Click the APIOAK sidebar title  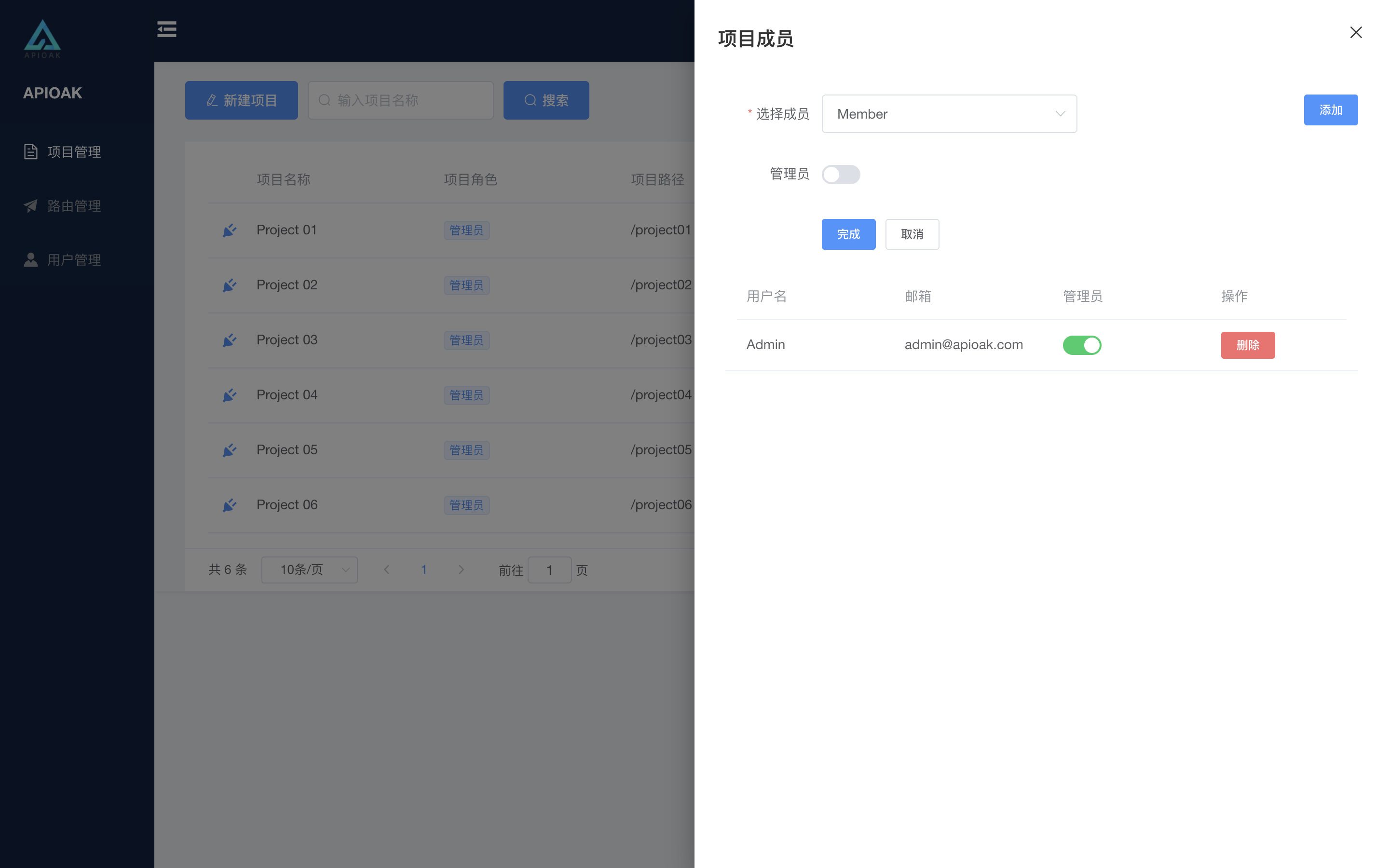click(x=52, y=93)
